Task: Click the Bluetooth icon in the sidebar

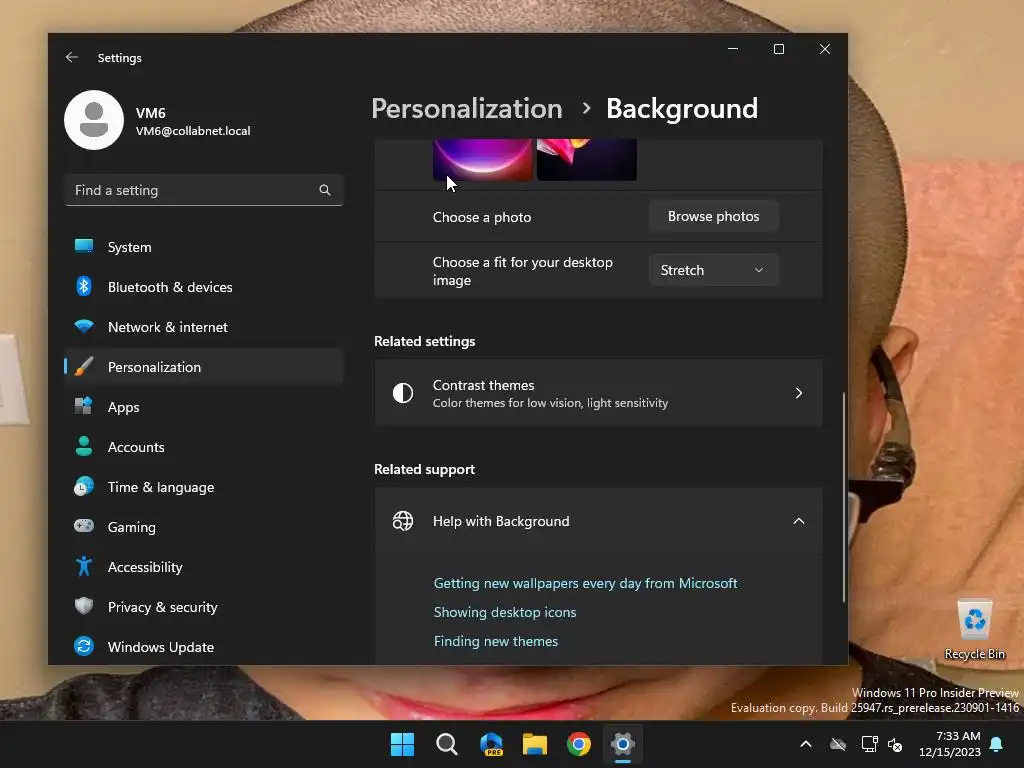Action: pyautogui.click(x=84, y=286)
